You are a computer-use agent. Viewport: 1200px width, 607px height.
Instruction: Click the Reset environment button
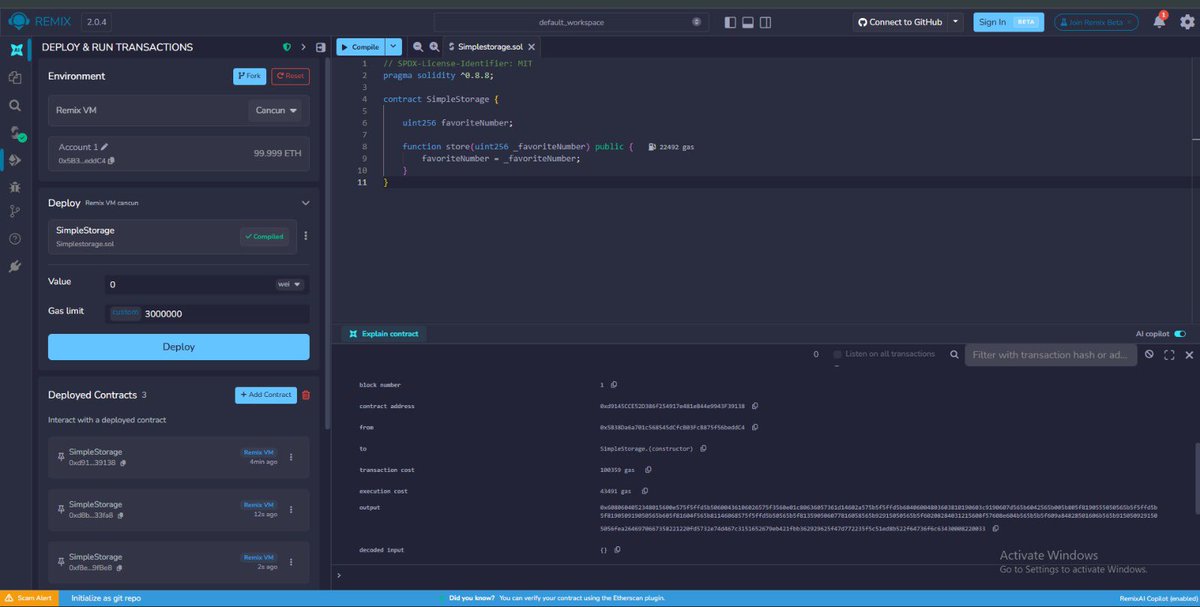pyautogui.click(x=291, y=76)
